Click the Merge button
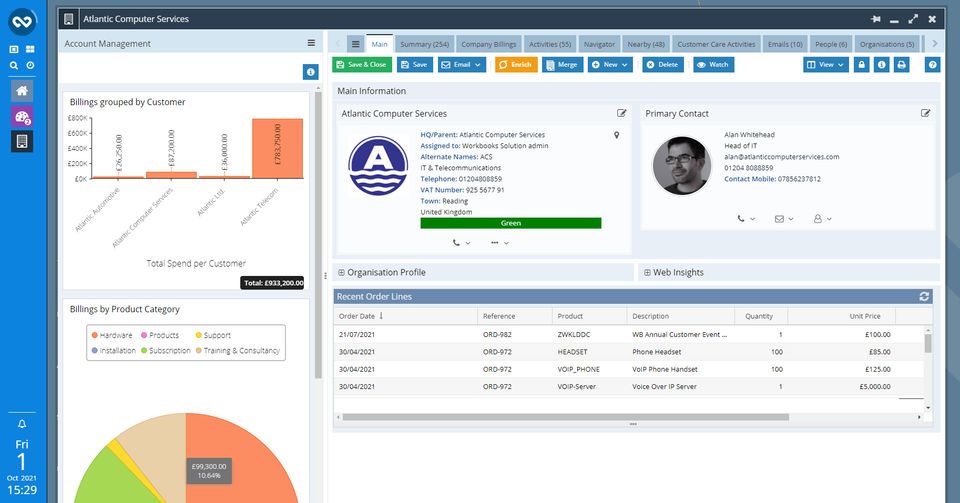The width and height of the screenshot is (960, 503). pyautogui.click(x=562, y=64)
